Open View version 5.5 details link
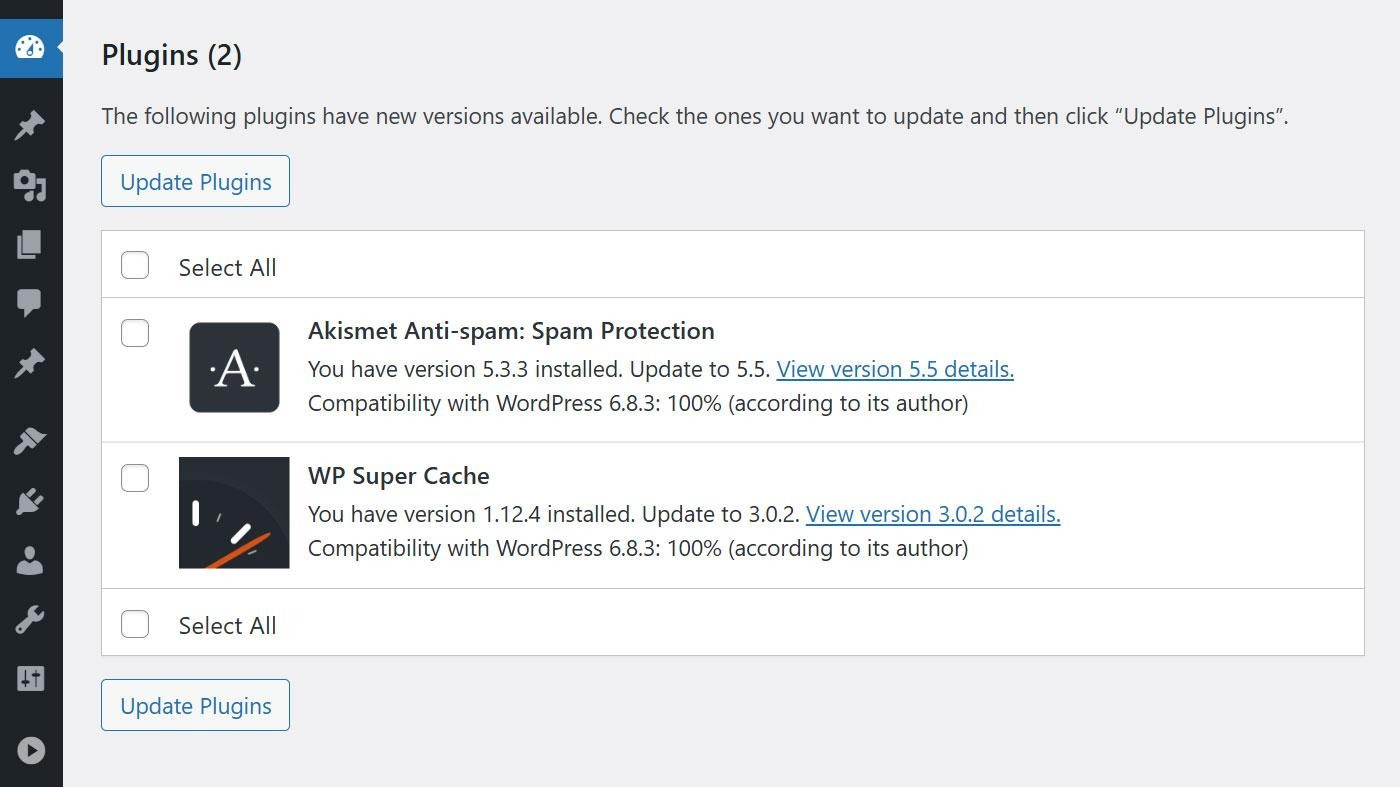 coord(895,369)
